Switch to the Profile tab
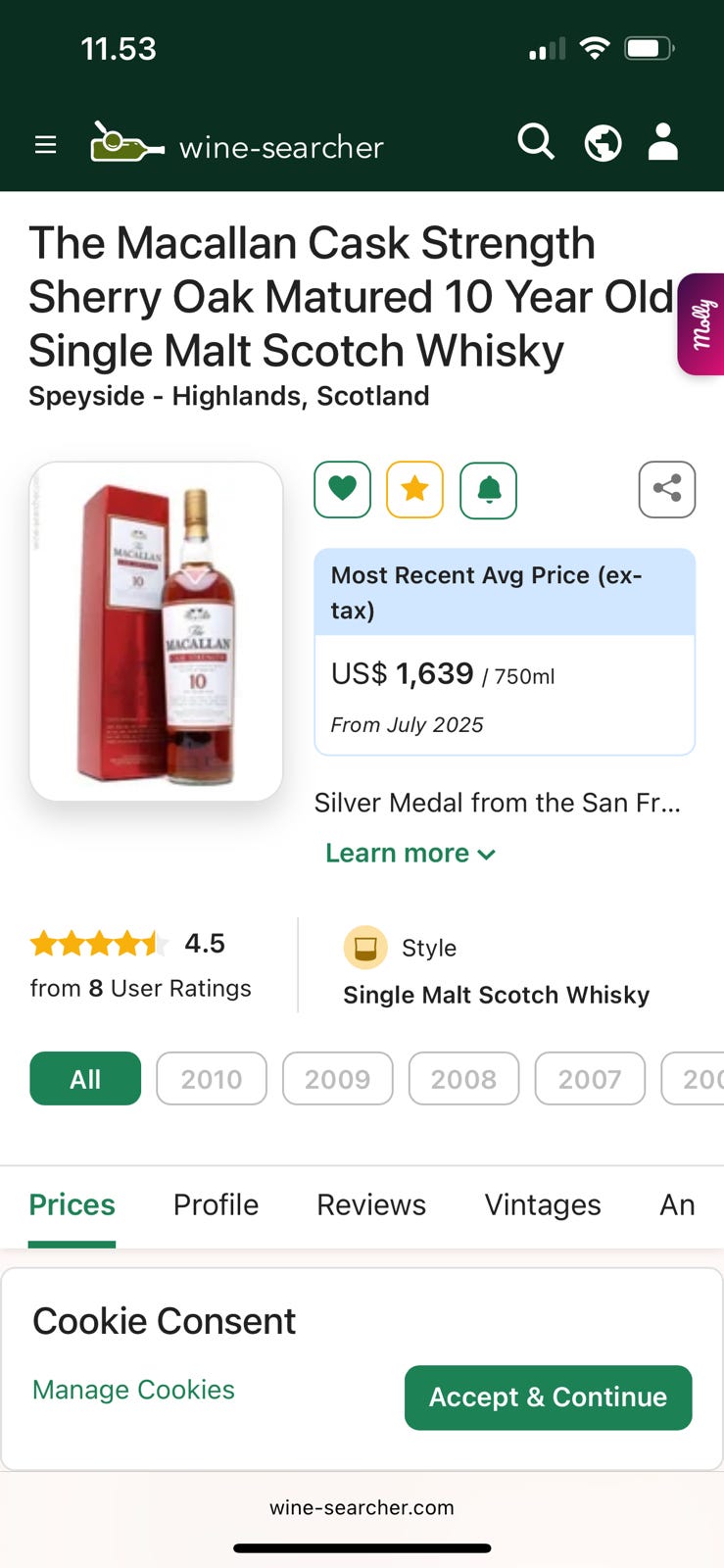This screenshot has width=724, height=1568. click(x=216, y=1204)
